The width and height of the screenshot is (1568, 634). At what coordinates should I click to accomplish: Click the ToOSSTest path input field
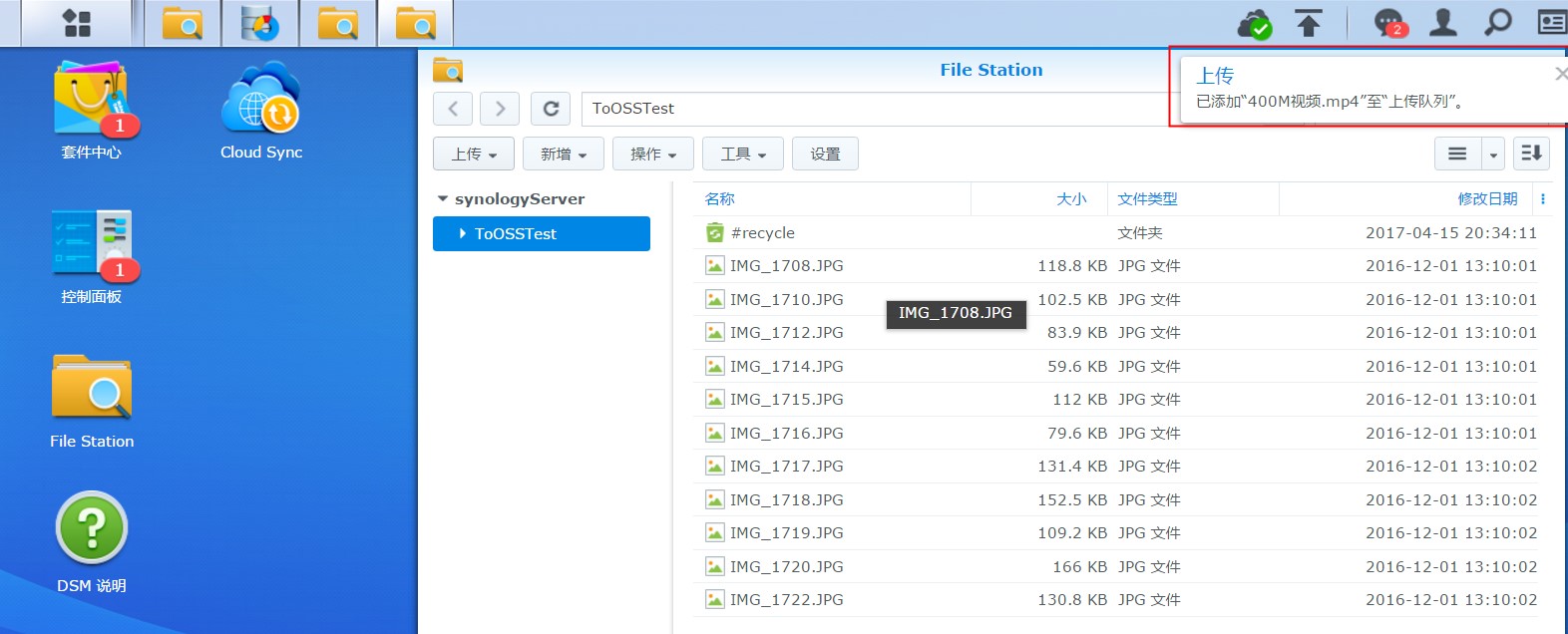pos(874,109)
